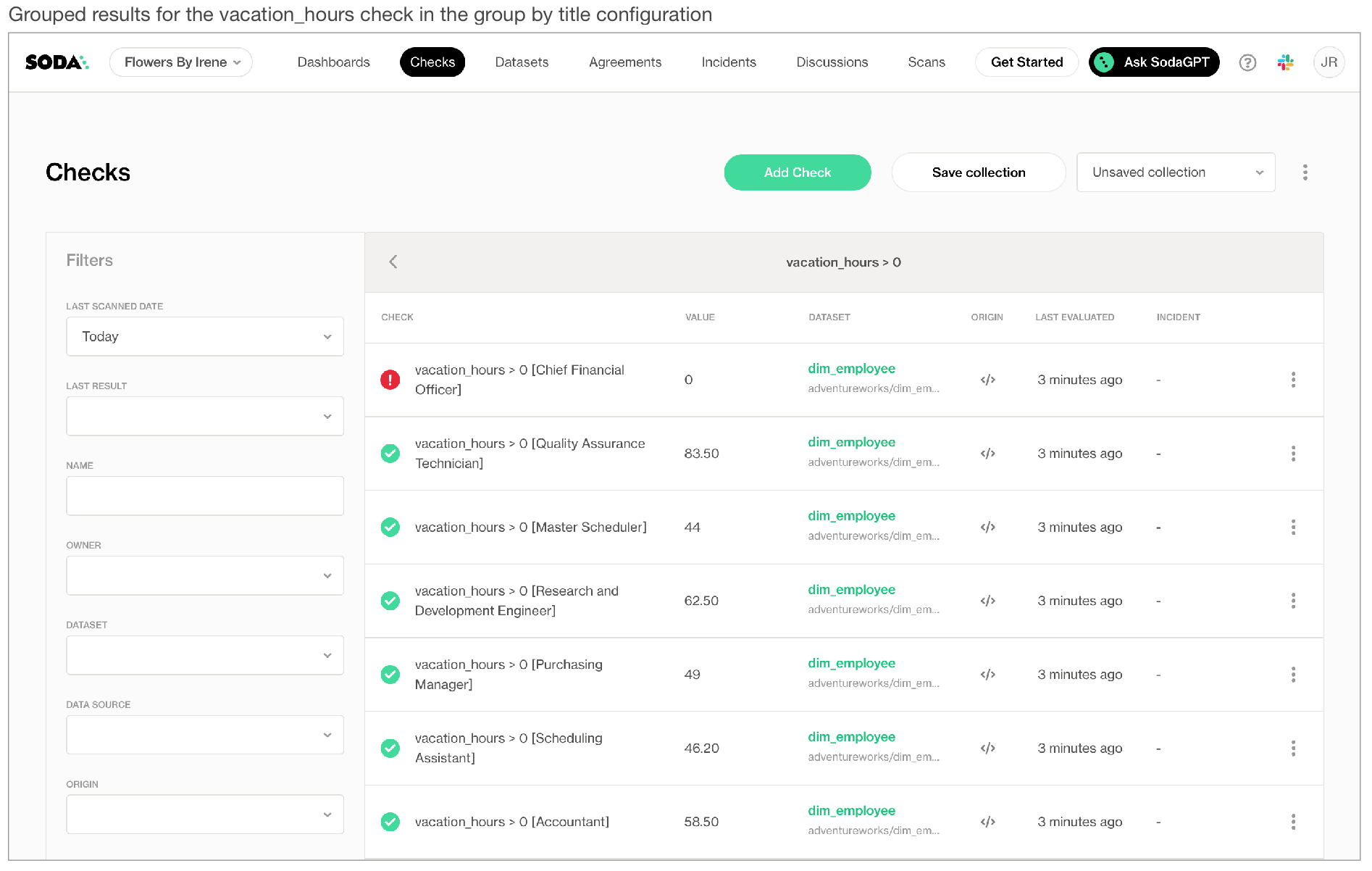Open the Last Result filter dropdown
Viewport: 1372px width, 871px height.
coord(205,416)
